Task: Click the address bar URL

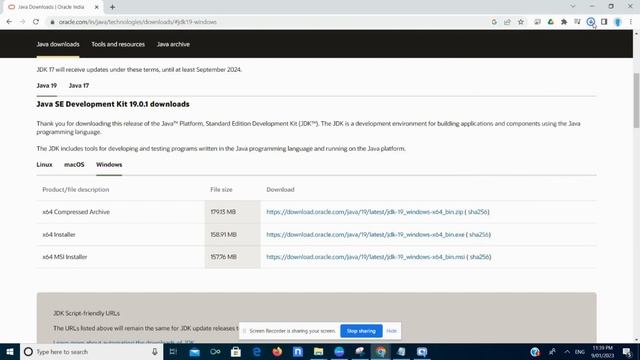Action: click(x=138, y=22)
